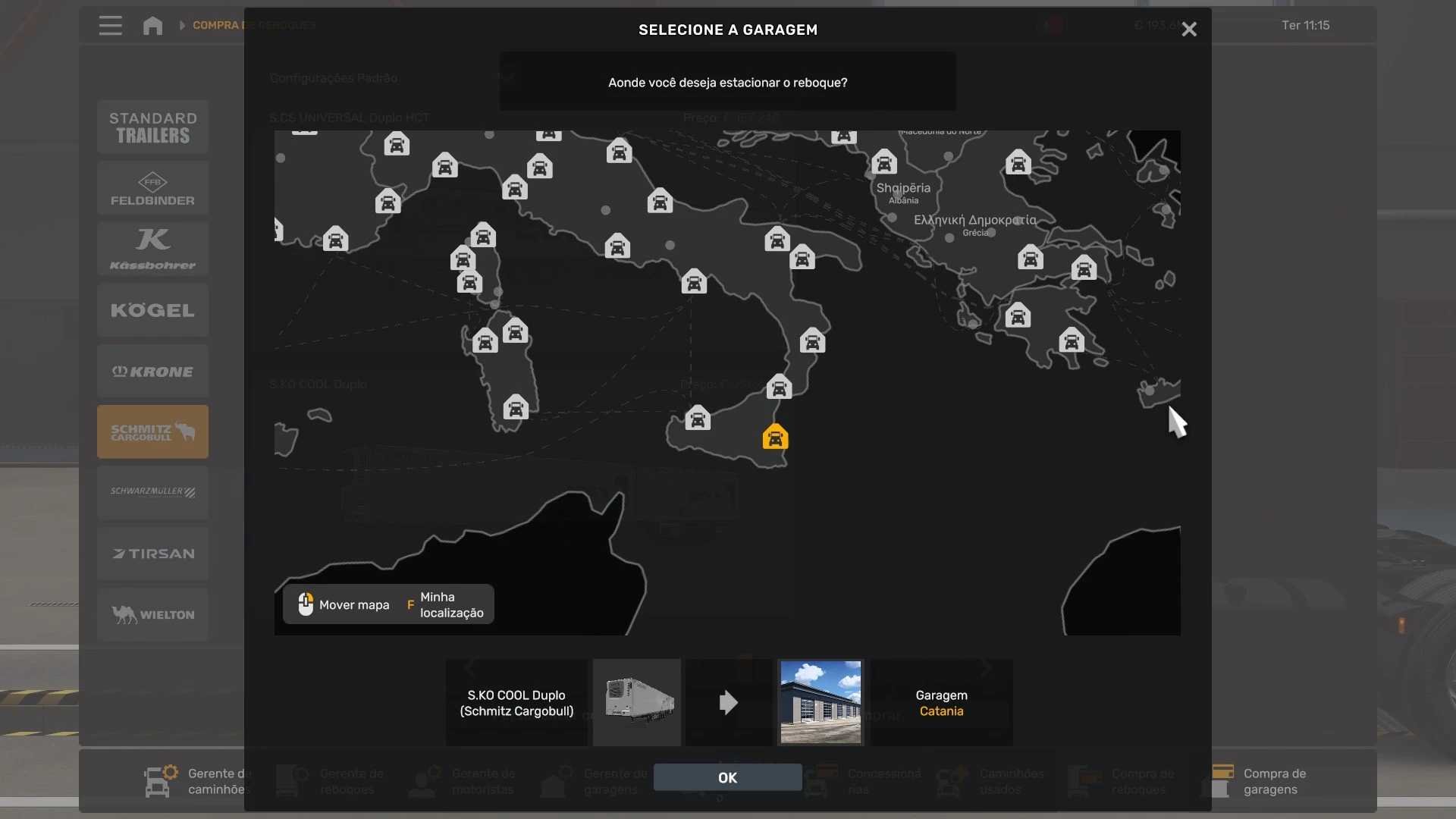The height and width of the screenshot is (819, 1456).
Task: Select Schmitz Cargobull brand tile
Action: tap(152, 431)
